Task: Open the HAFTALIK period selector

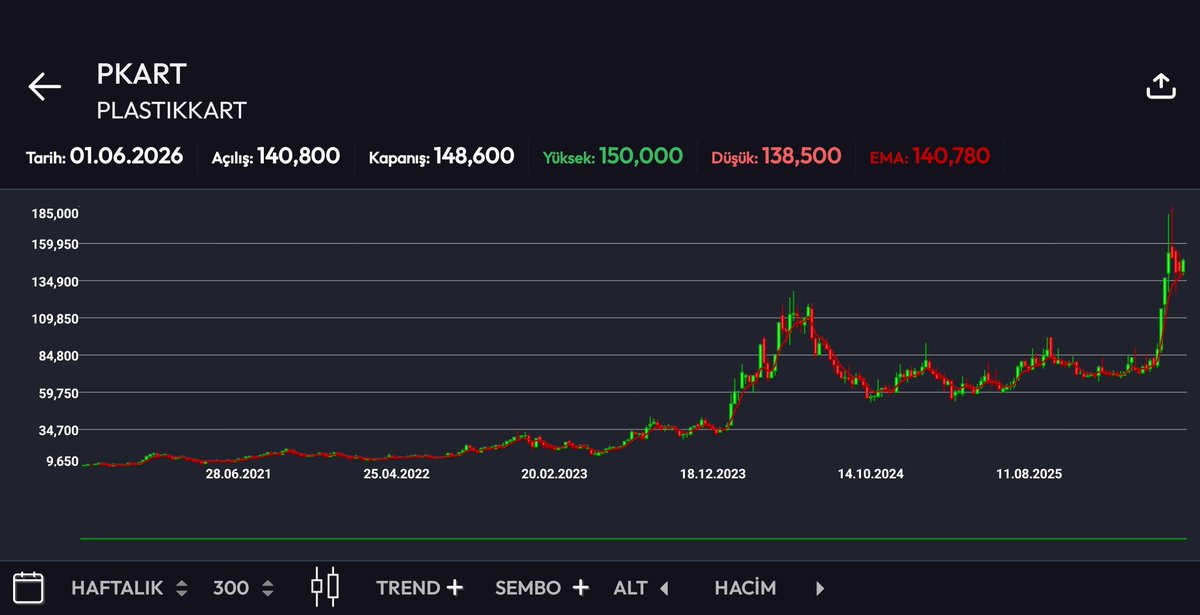Action: pyautogui.click(x=129, y=588)
